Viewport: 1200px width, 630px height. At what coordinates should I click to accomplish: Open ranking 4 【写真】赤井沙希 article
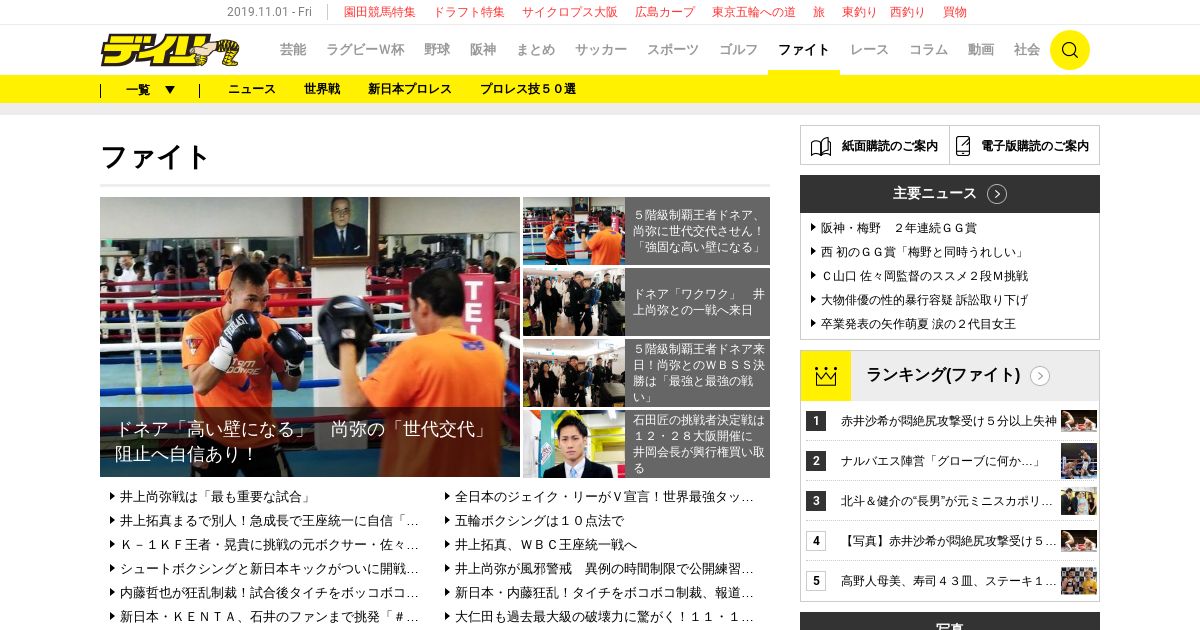click(948, 541)
